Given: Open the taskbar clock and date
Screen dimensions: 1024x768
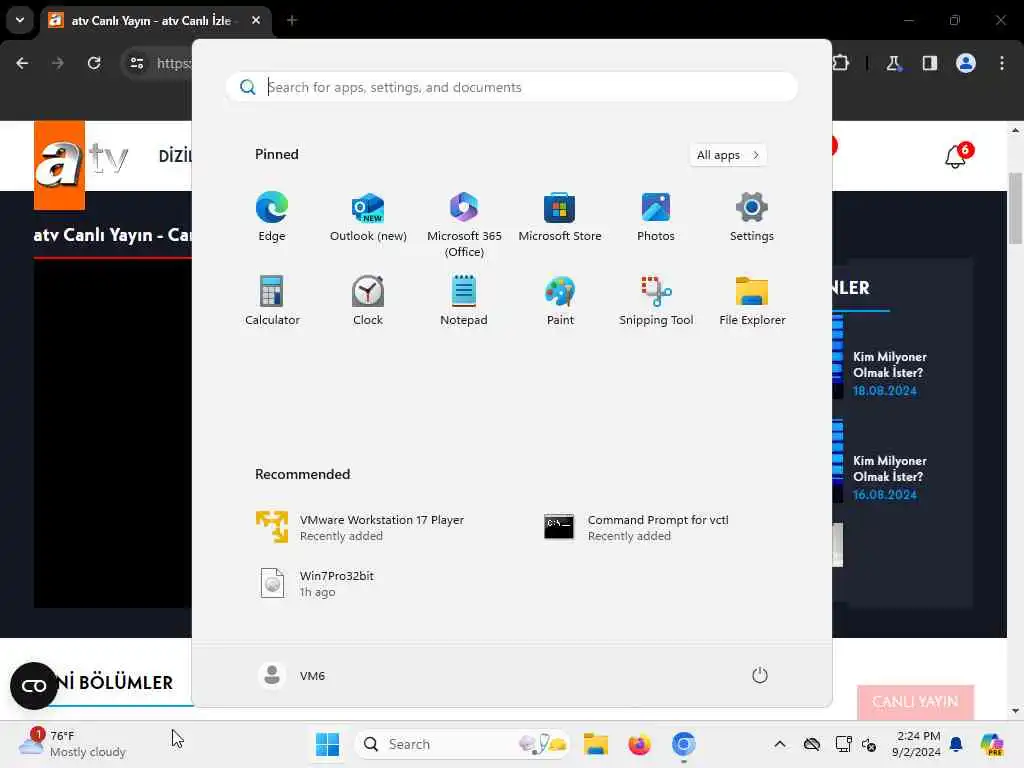Looking at the screenshot, I should [916, 744].
